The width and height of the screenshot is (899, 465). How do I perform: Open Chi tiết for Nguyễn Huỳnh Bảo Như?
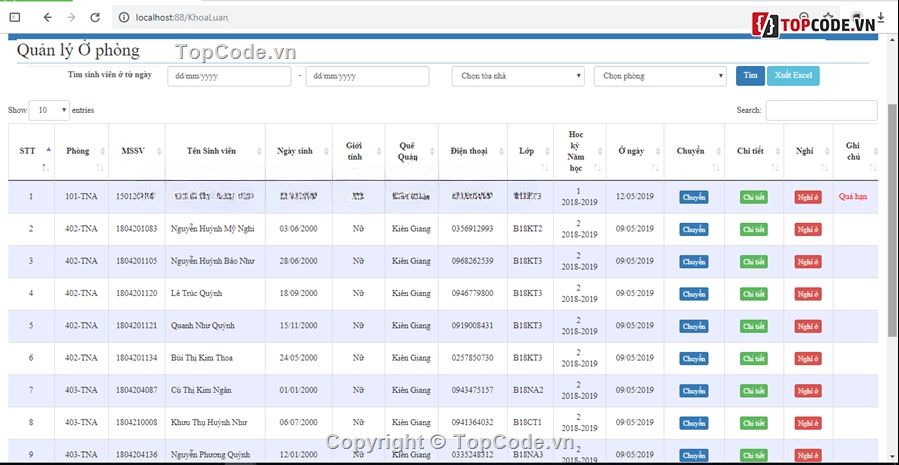tap(754, 261)
